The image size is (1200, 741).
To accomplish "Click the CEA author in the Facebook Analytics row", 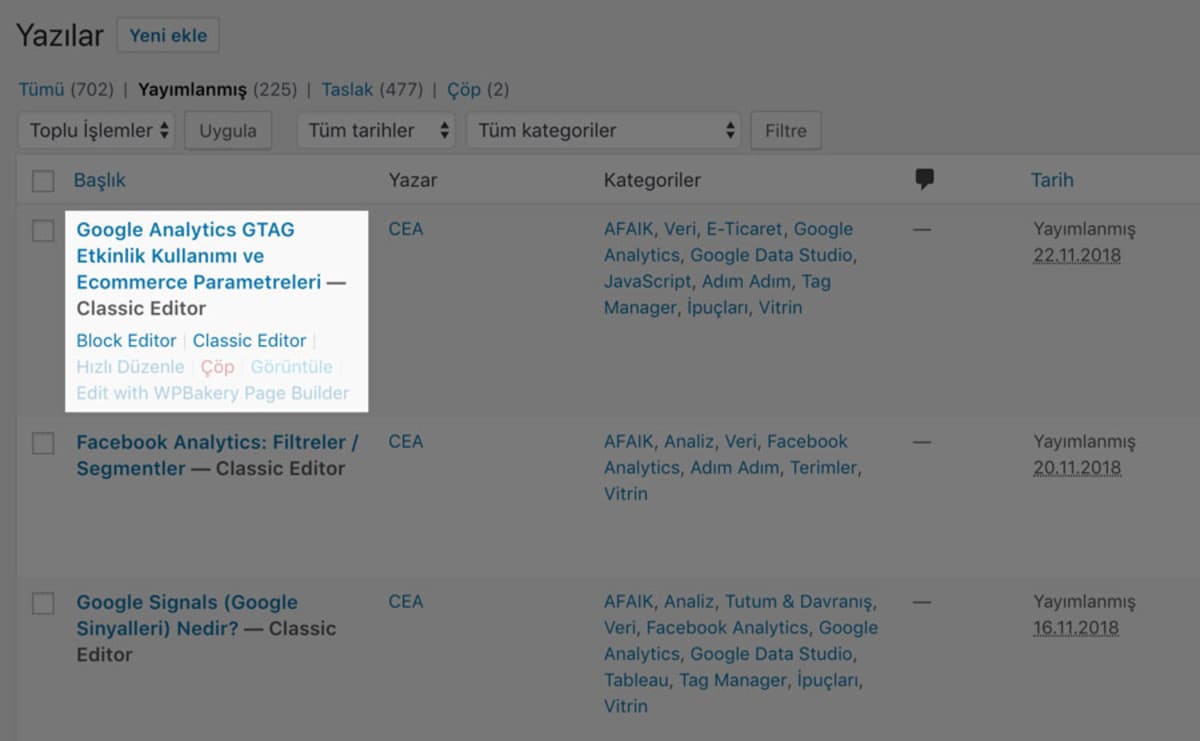I will tap(405, 441).
